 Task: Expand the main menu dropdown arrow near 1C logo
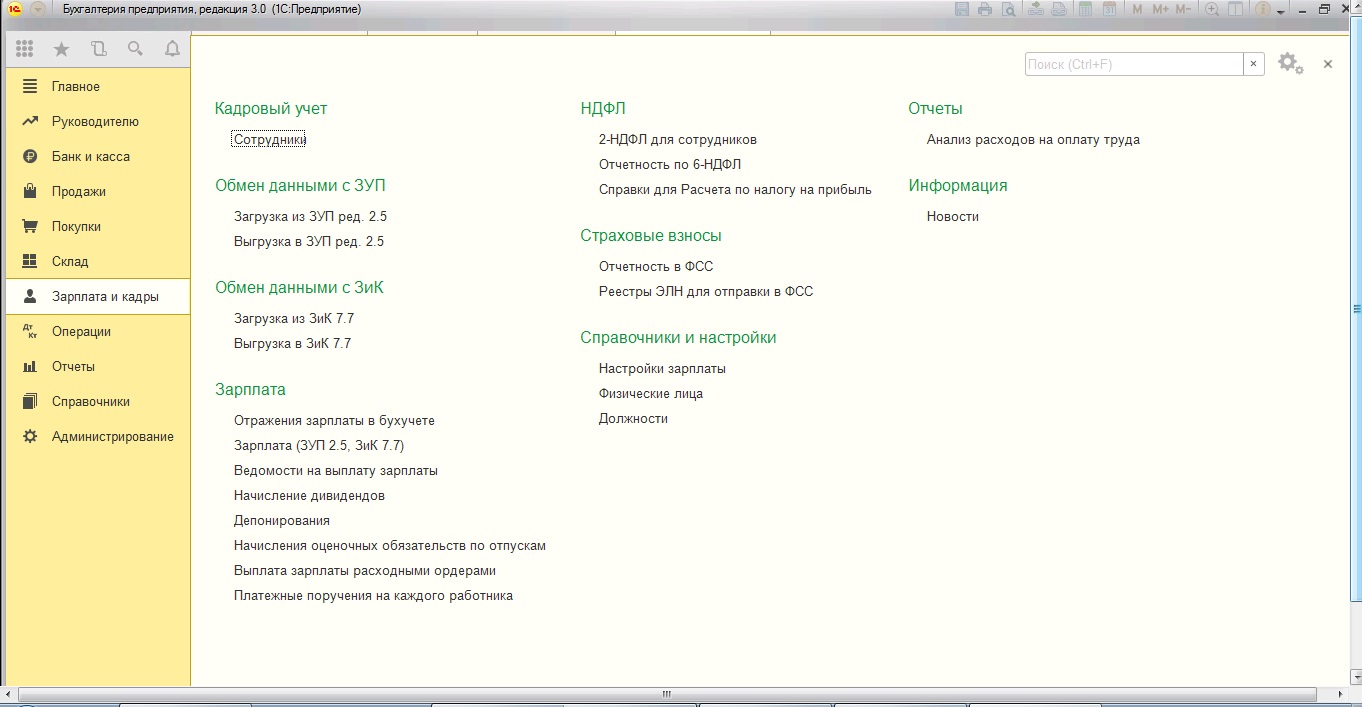coord(38,9)
